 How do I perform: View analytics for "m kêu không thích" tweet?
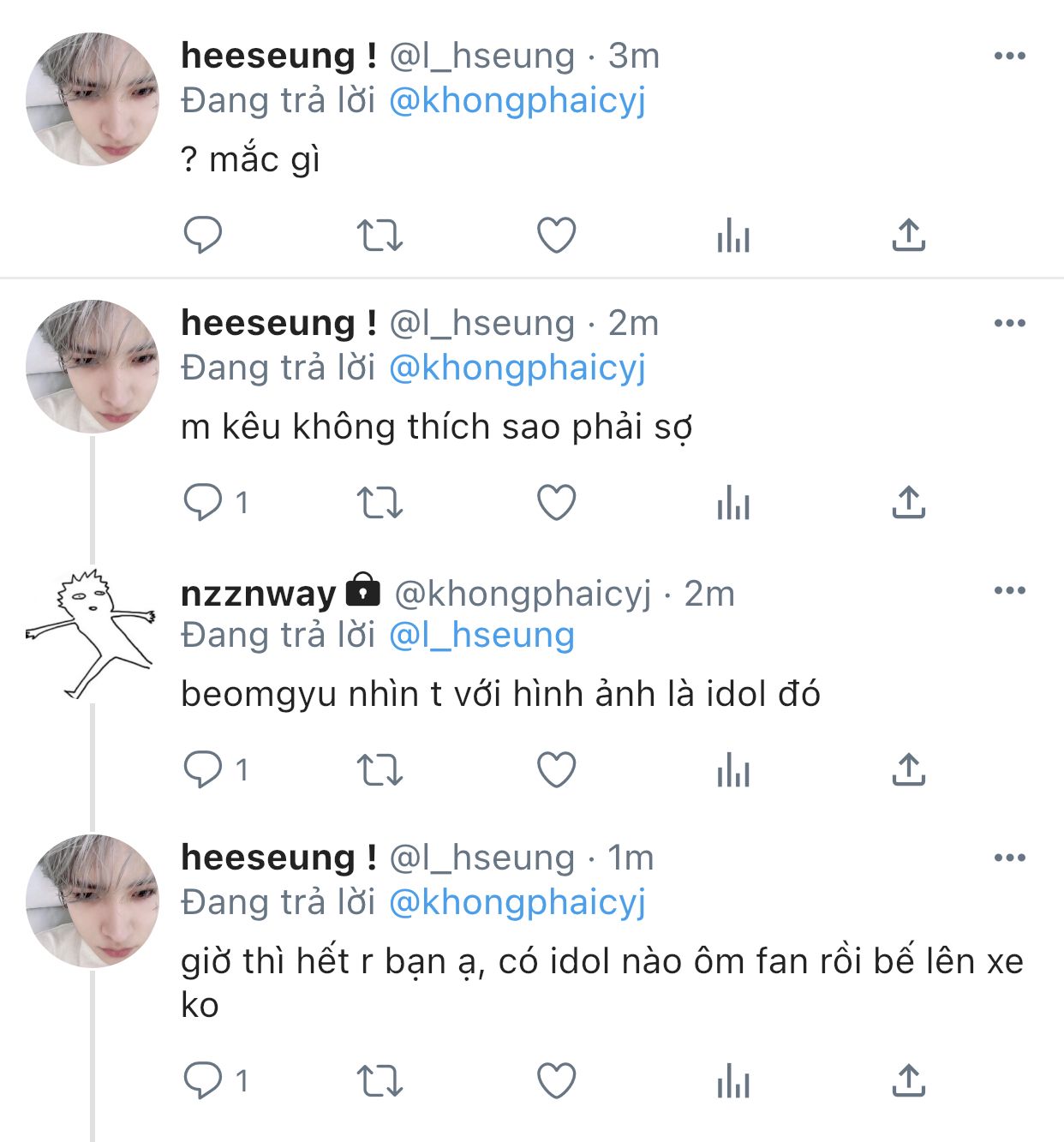tap(732, 502)
